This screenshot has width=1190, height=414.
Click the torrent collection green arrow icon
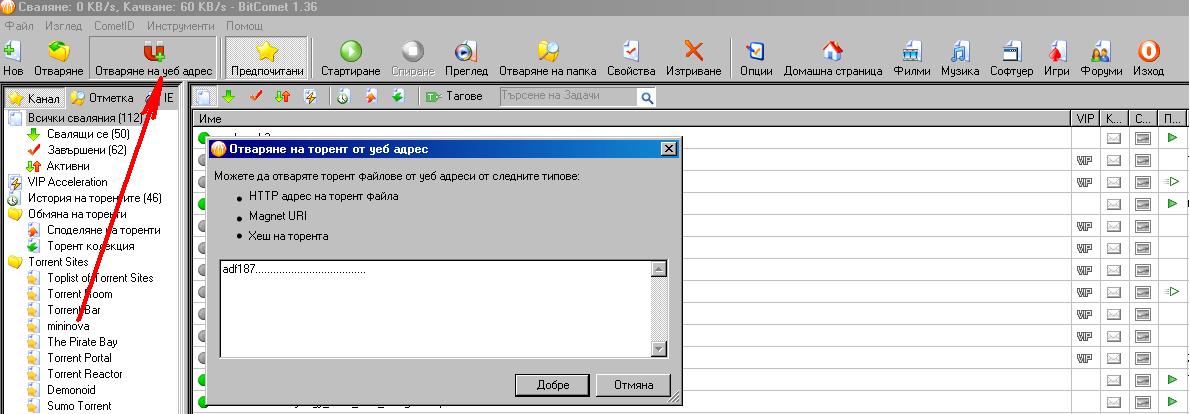(398, 97)
